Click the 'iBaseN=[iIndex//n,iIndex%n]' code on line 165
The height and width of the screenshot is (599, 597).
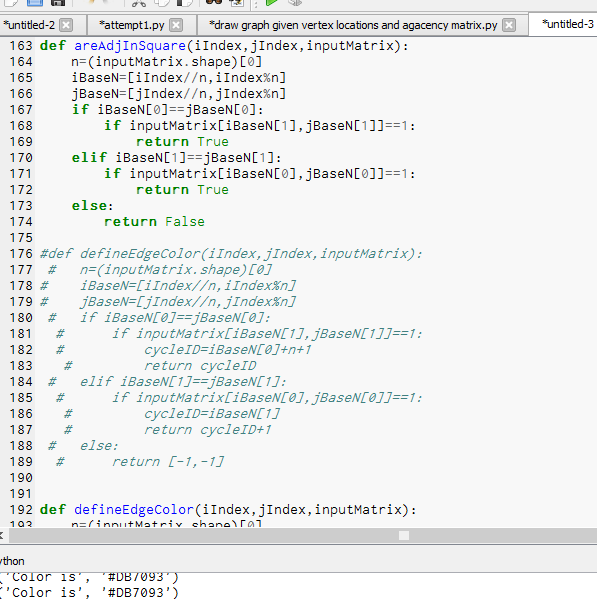click(179, 78)
